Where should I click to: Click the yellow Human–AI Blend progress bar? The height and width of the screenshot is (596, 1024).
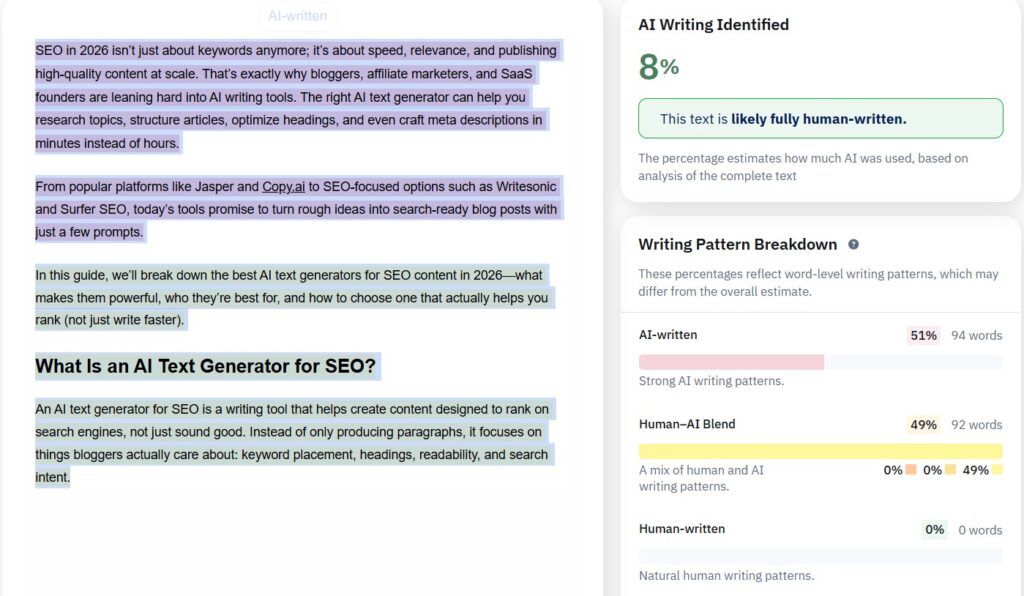820,449
